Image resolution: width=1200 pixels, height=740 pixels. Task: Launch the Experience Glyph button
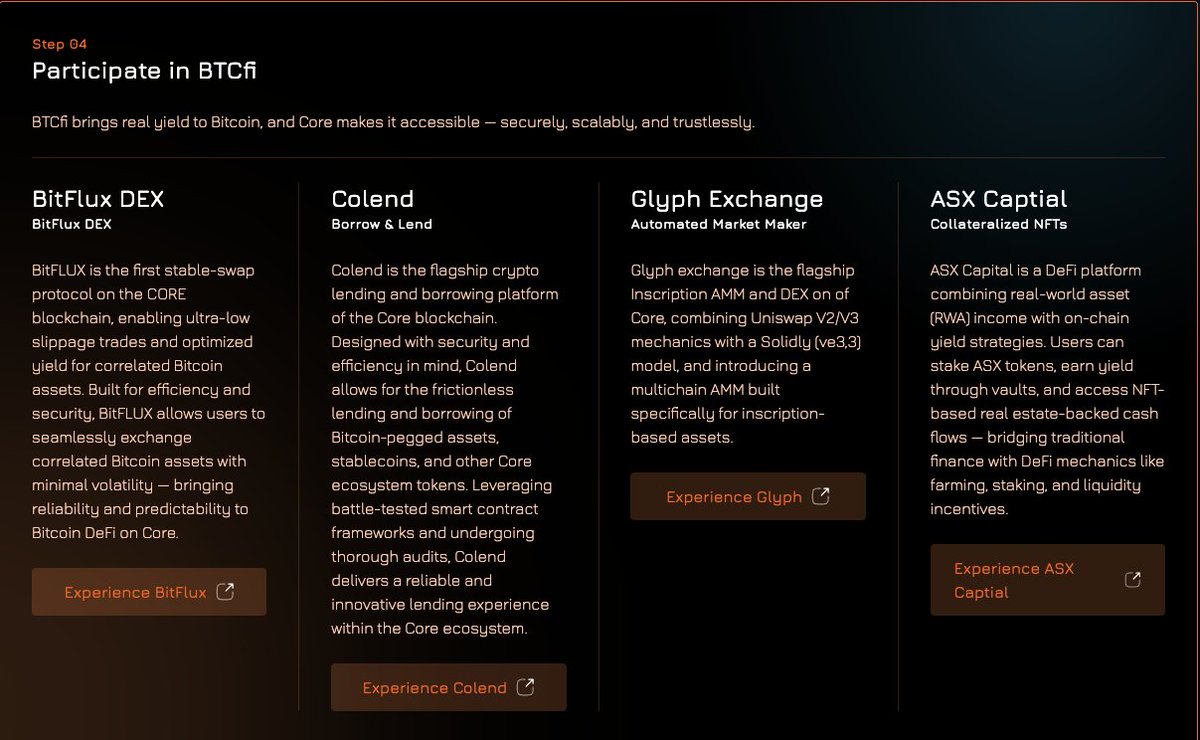coord(748,496)
